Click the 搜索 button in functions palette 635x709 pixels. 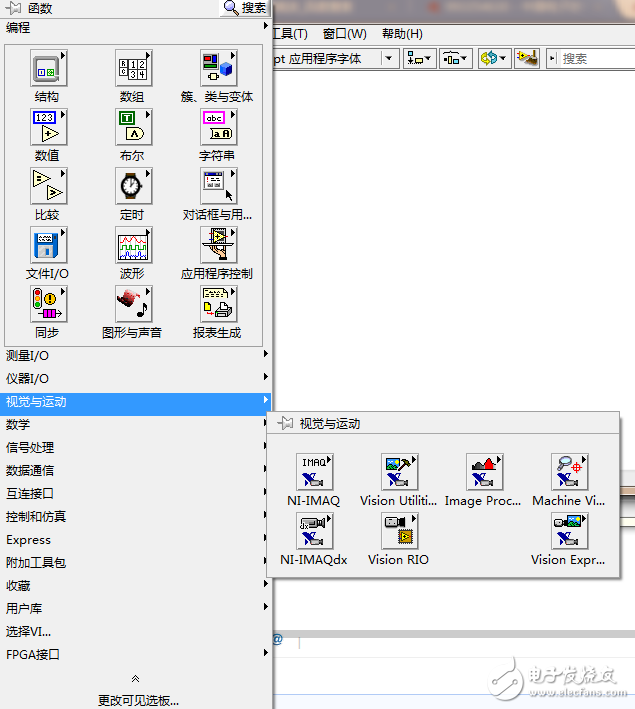coord(245,8)
